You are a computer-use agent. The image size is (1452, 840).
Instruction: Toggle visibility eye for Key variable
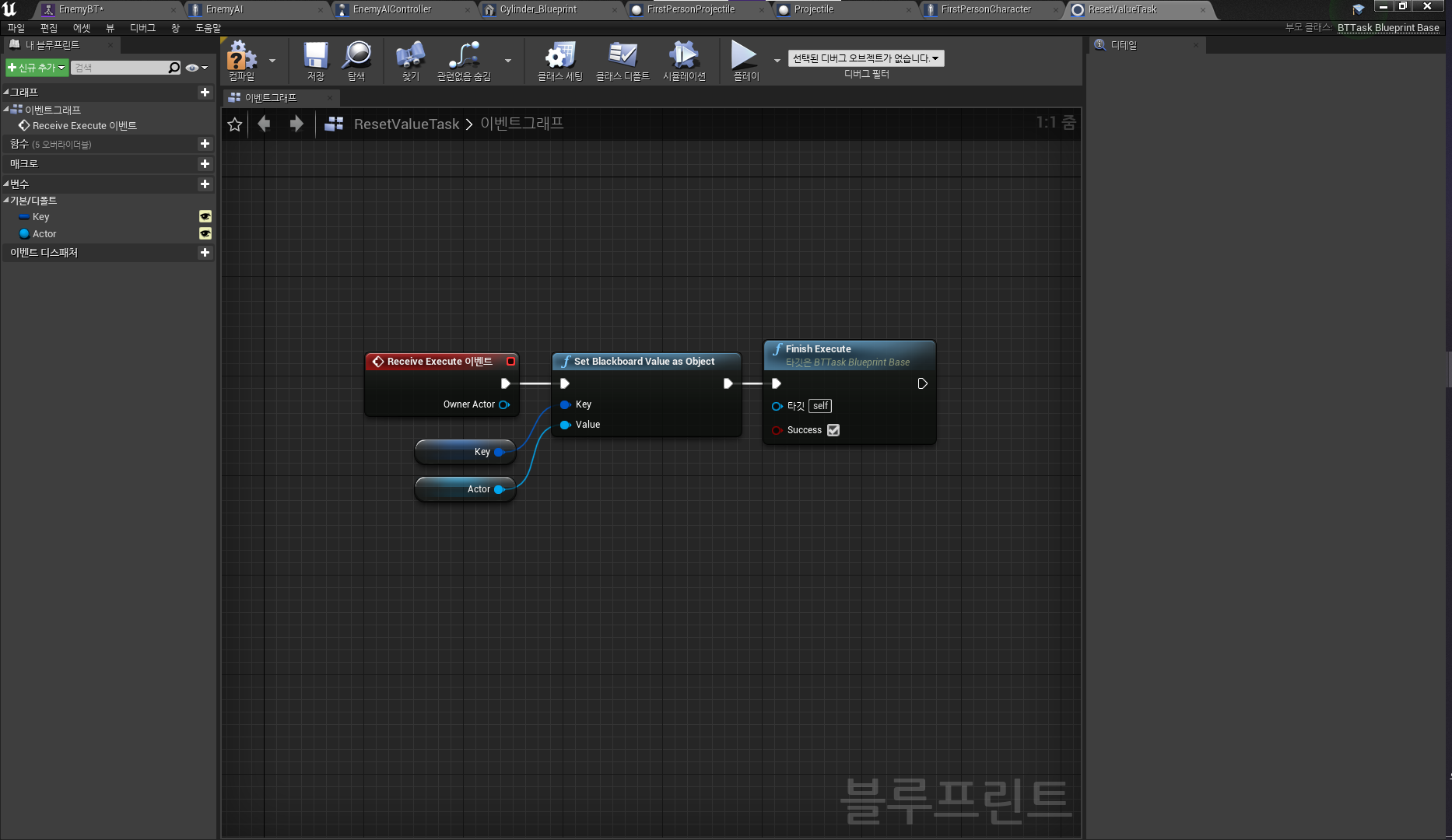pyautogui.click(x=205, y=217)
